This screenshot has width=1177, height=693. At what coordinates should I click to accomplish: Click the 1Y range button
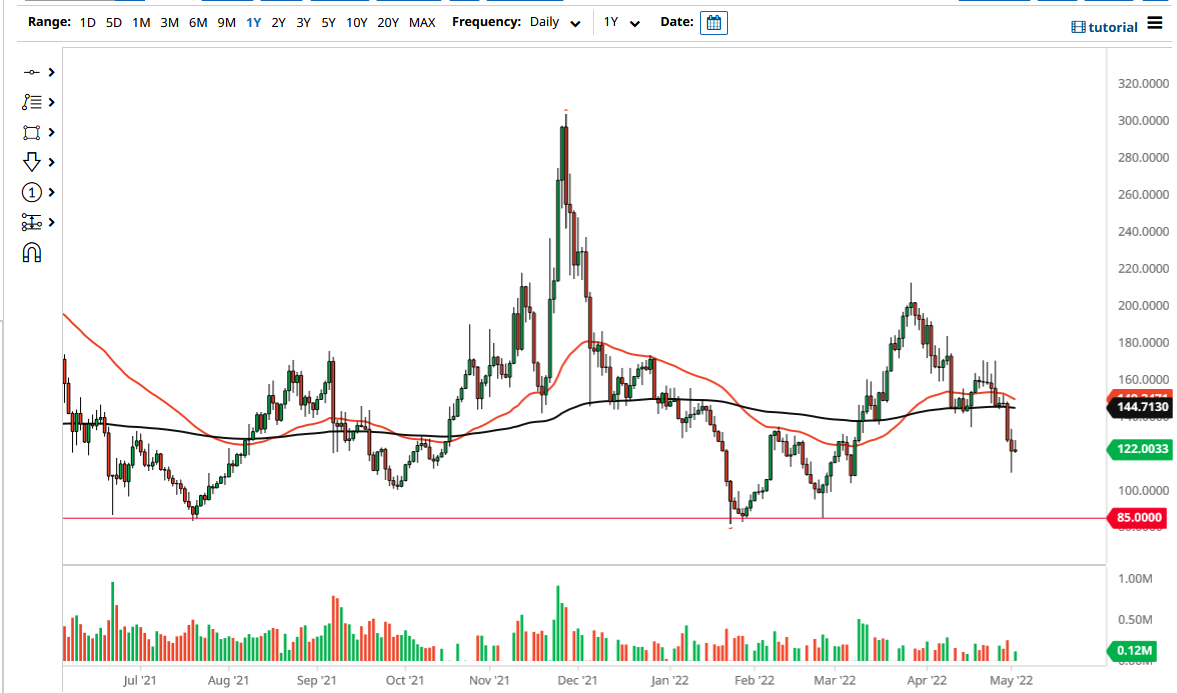pyautogui.click(x=252, y=21)
